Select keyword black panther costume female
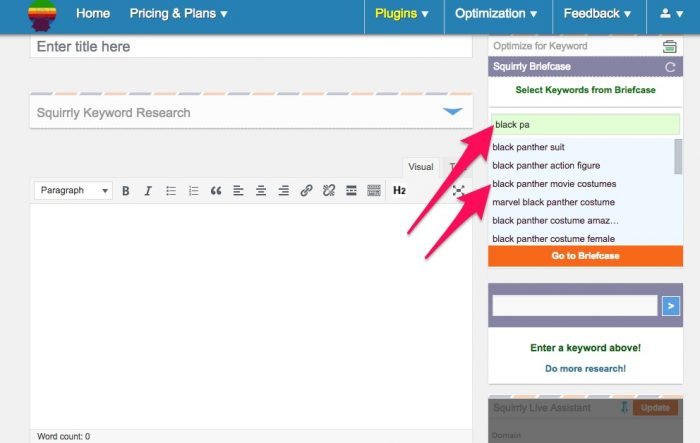This screenshot has height=443, width=700. pos(554,239)
